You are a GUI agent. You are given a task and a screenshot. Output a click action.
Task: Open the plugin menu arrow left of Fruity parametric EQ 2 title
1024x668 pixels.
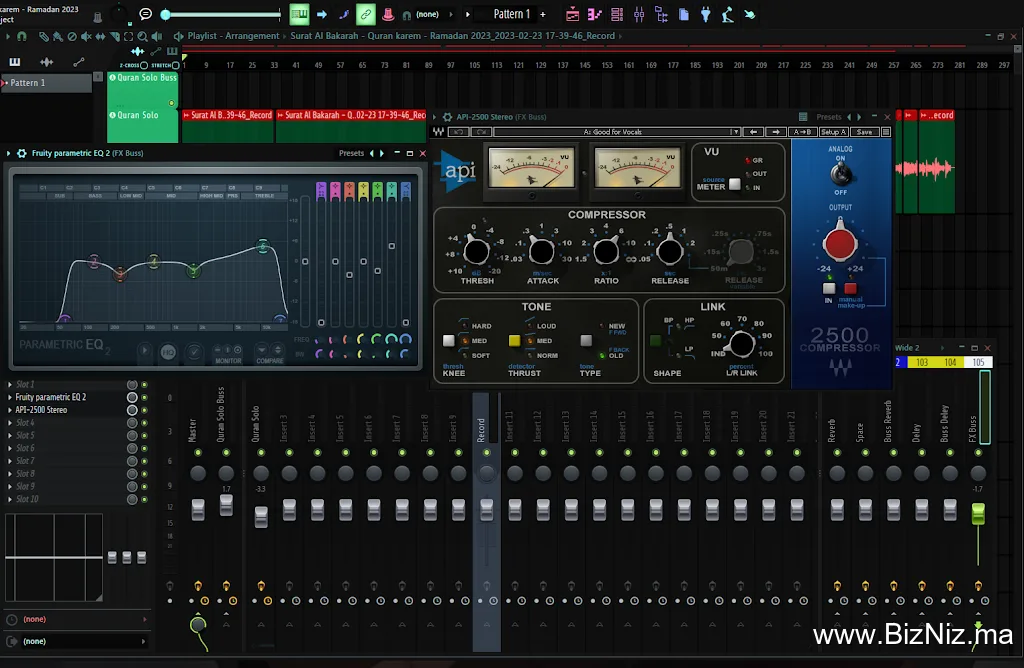(x=8, y=153)
